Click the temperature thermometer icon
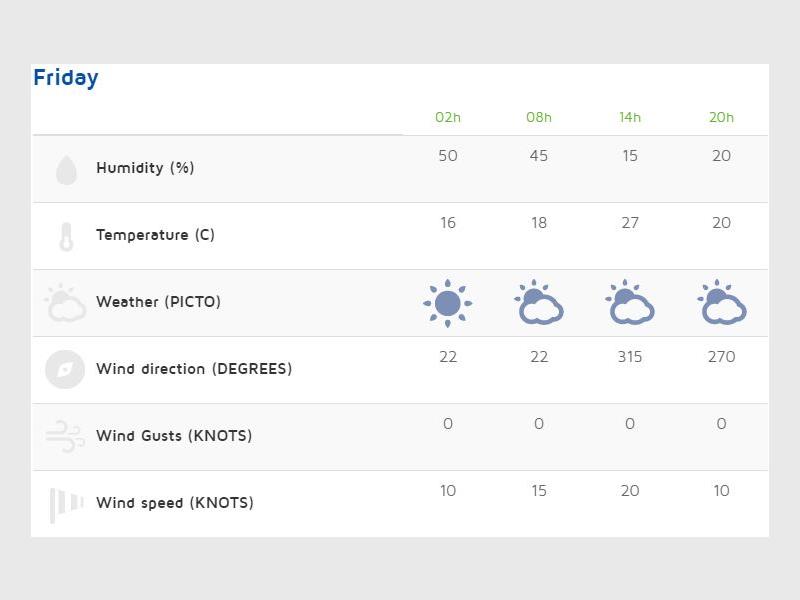 coord(66,237)
